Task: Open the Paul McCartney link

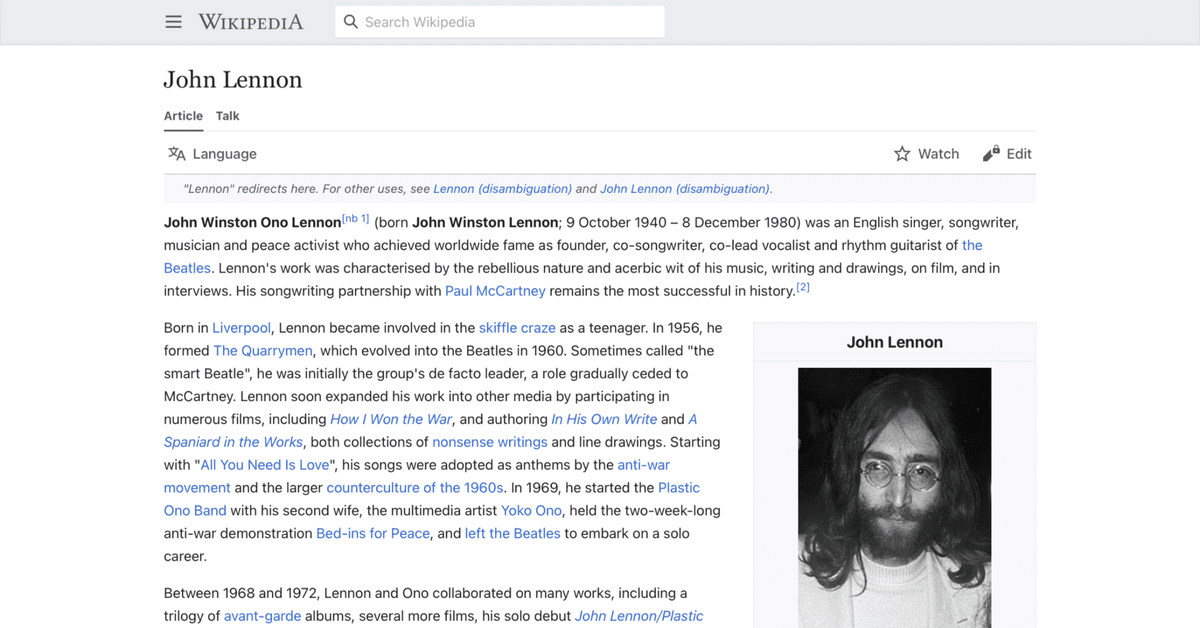Action: (x=495, y=291)
